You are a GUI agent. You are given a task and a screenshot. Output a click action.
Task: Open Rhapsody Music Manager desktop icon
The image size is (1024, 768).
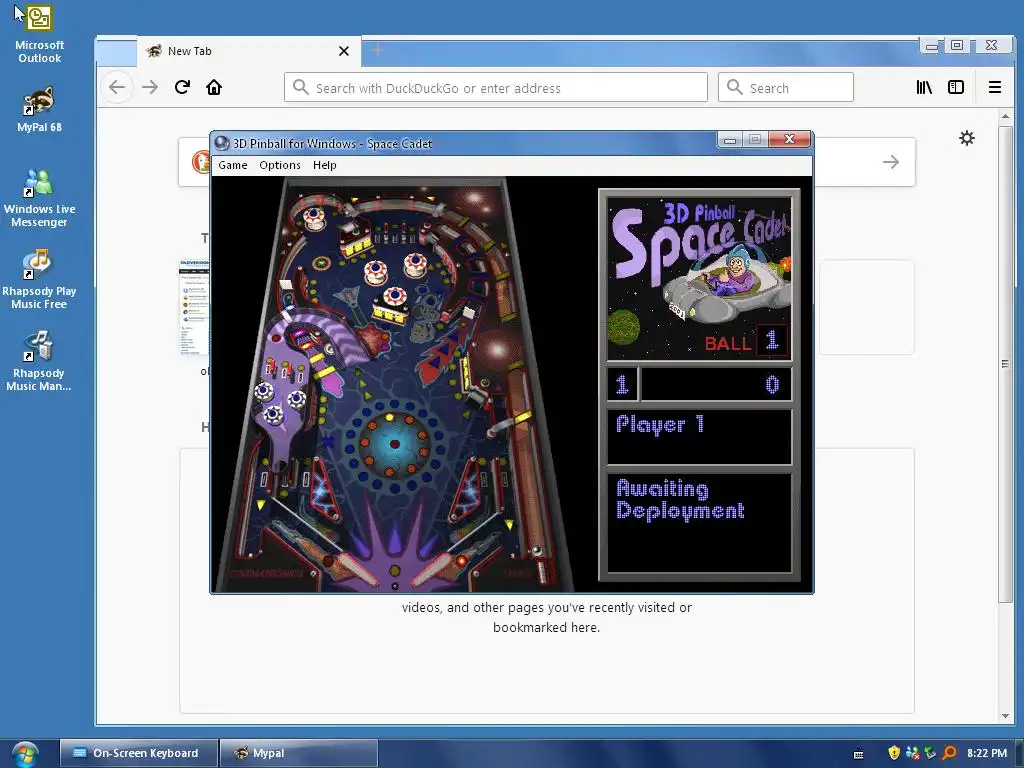click(39, 361)
